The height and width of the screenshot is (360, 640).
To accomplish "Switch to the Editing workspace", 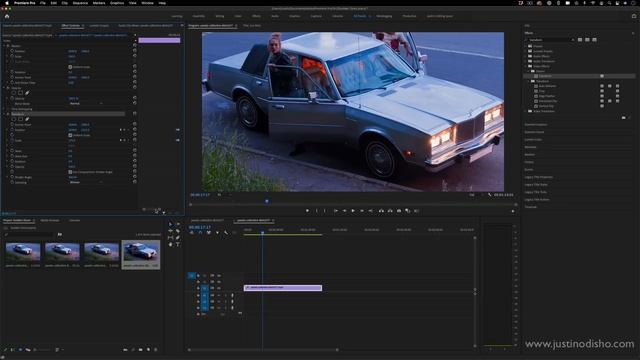I will pyautogui.click(x=220, y=16).
